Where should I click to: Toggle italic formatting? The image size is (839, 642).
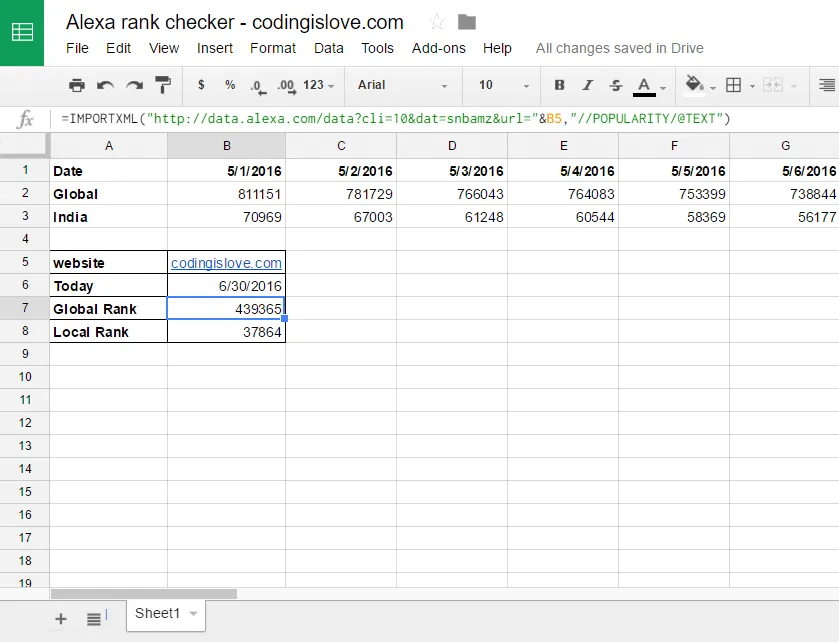(588, 85)
